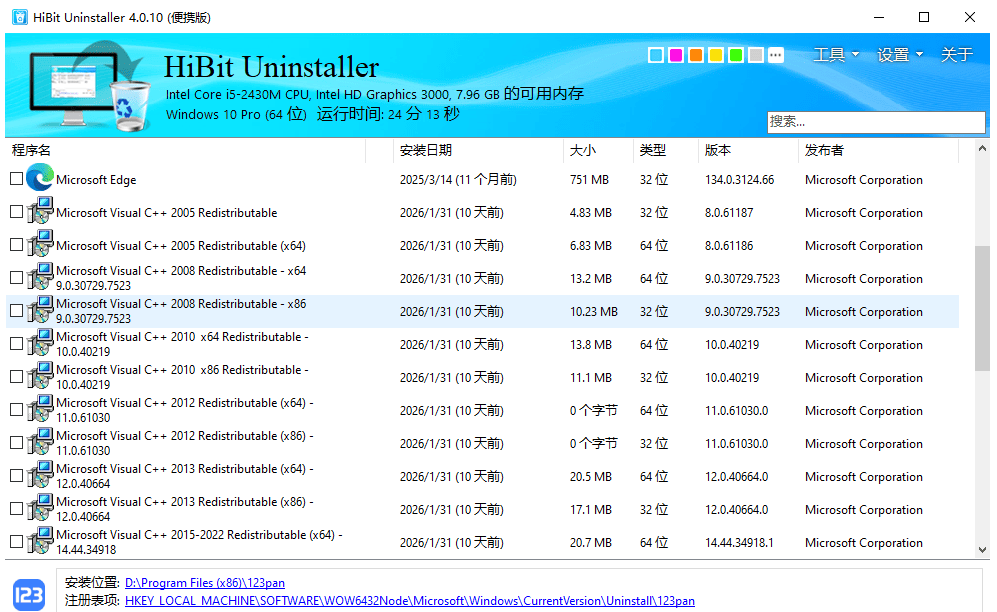Click the Visual C++ 2010 x64 row icon
997x612 pixels.
tap(39, 344)
